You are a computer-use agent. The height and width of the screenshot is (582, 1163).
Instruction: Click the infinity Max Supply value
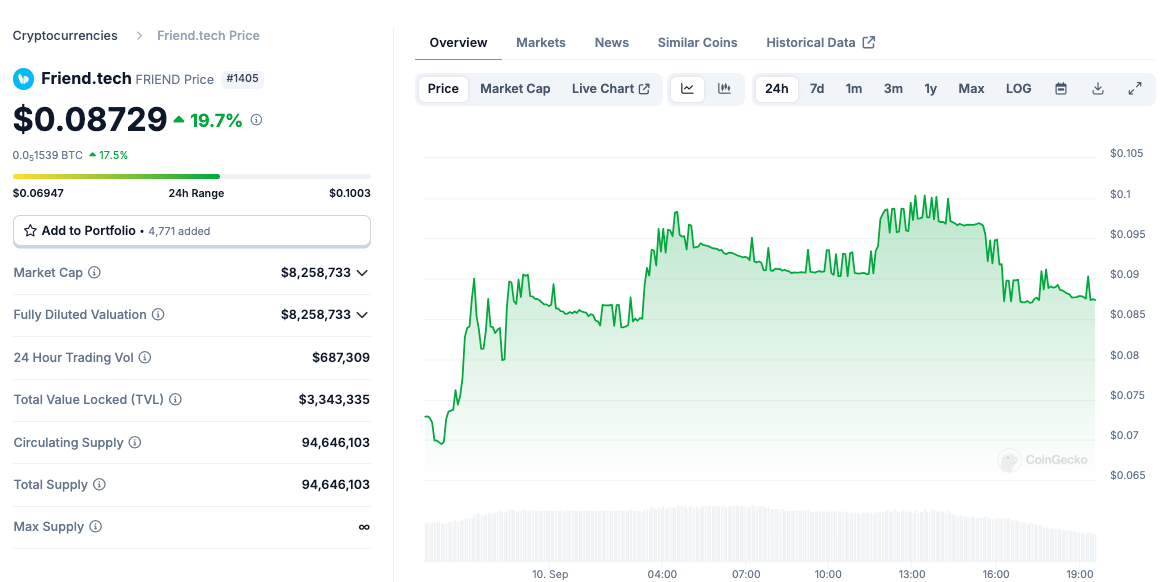[x=364, y=527]
